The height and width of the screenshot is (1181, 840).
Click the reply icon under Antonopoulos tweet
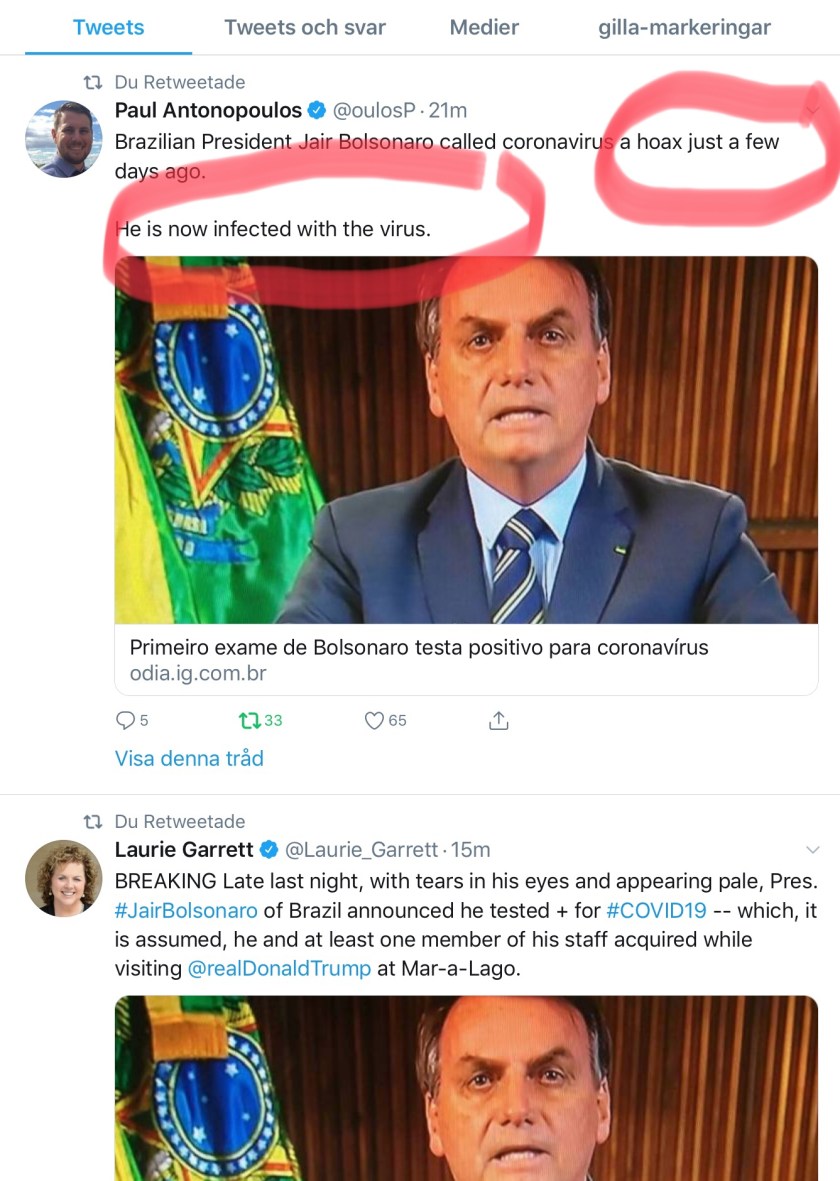126,720
